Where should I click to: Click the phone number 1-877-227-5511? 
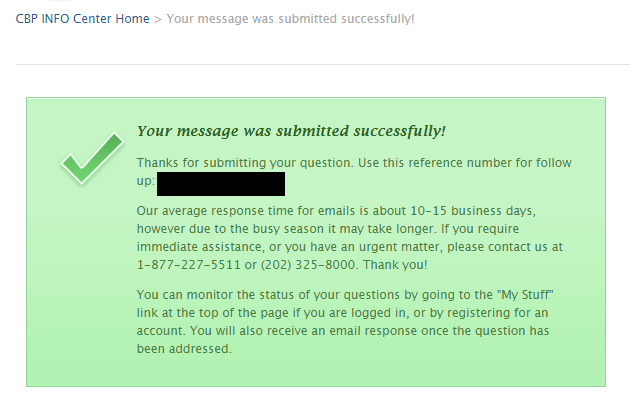(188, 265)
